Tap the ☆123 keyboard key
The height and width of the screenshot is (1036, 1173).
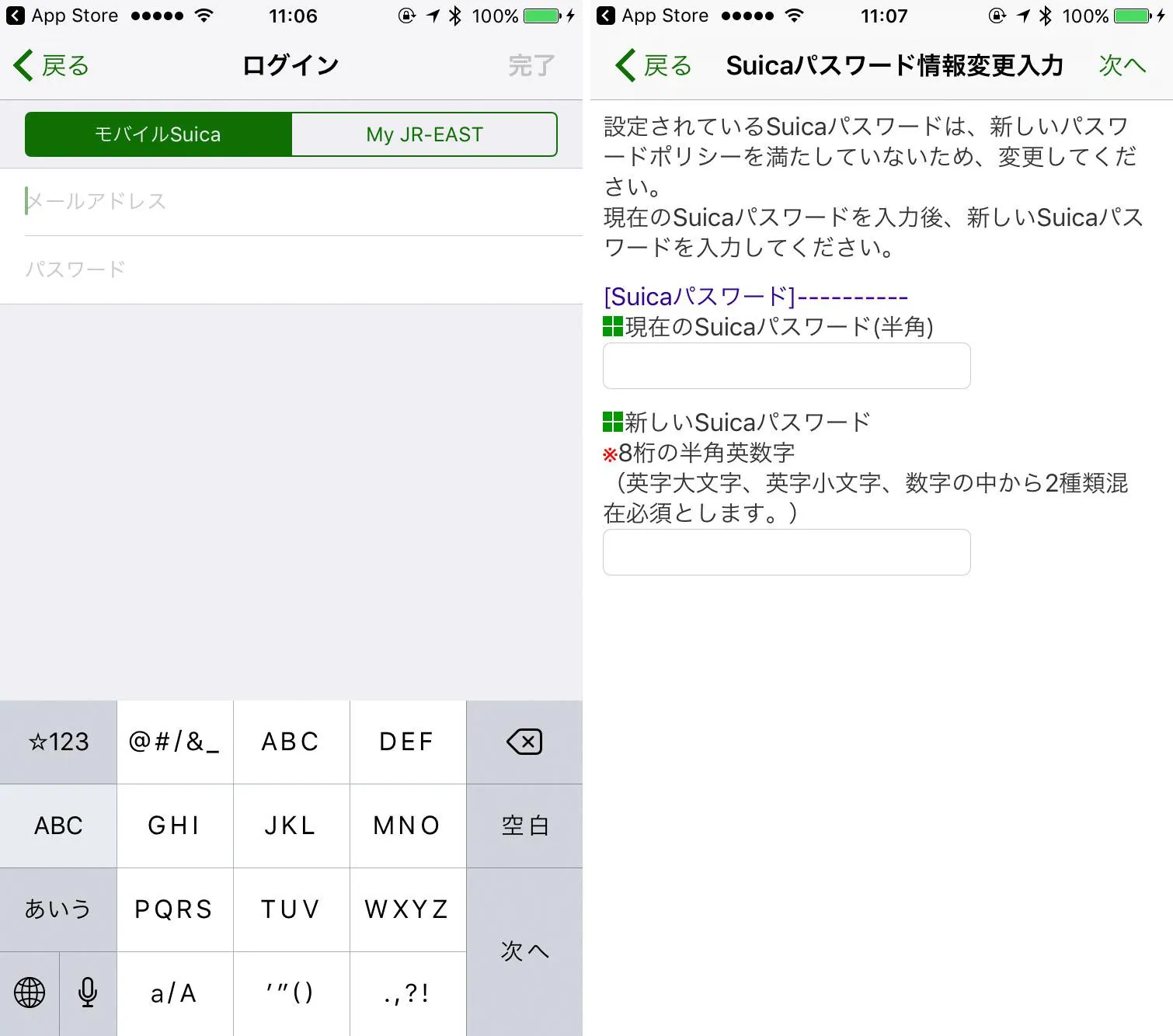click(x=58, y=742)
